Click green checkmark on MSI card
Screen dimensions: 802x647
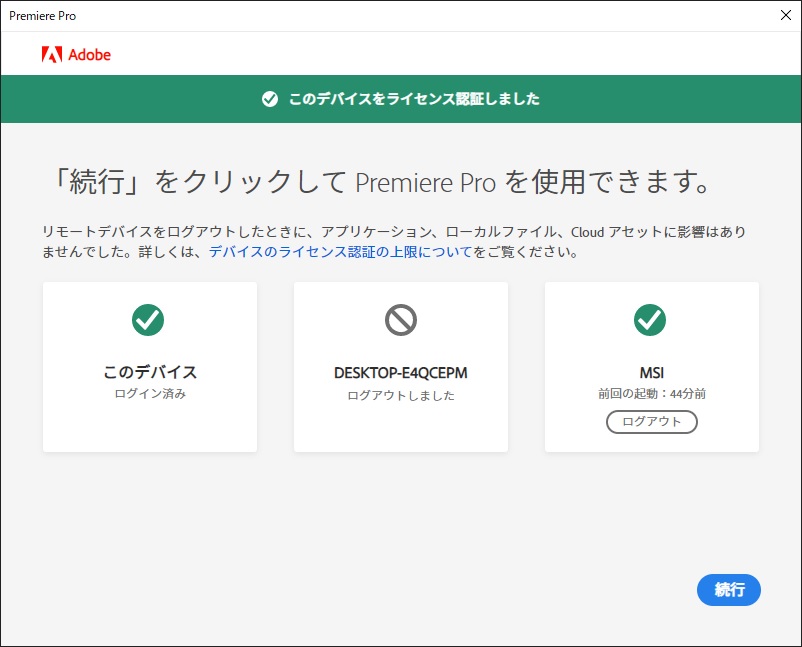pyautogui.click(x=650, y=320)
